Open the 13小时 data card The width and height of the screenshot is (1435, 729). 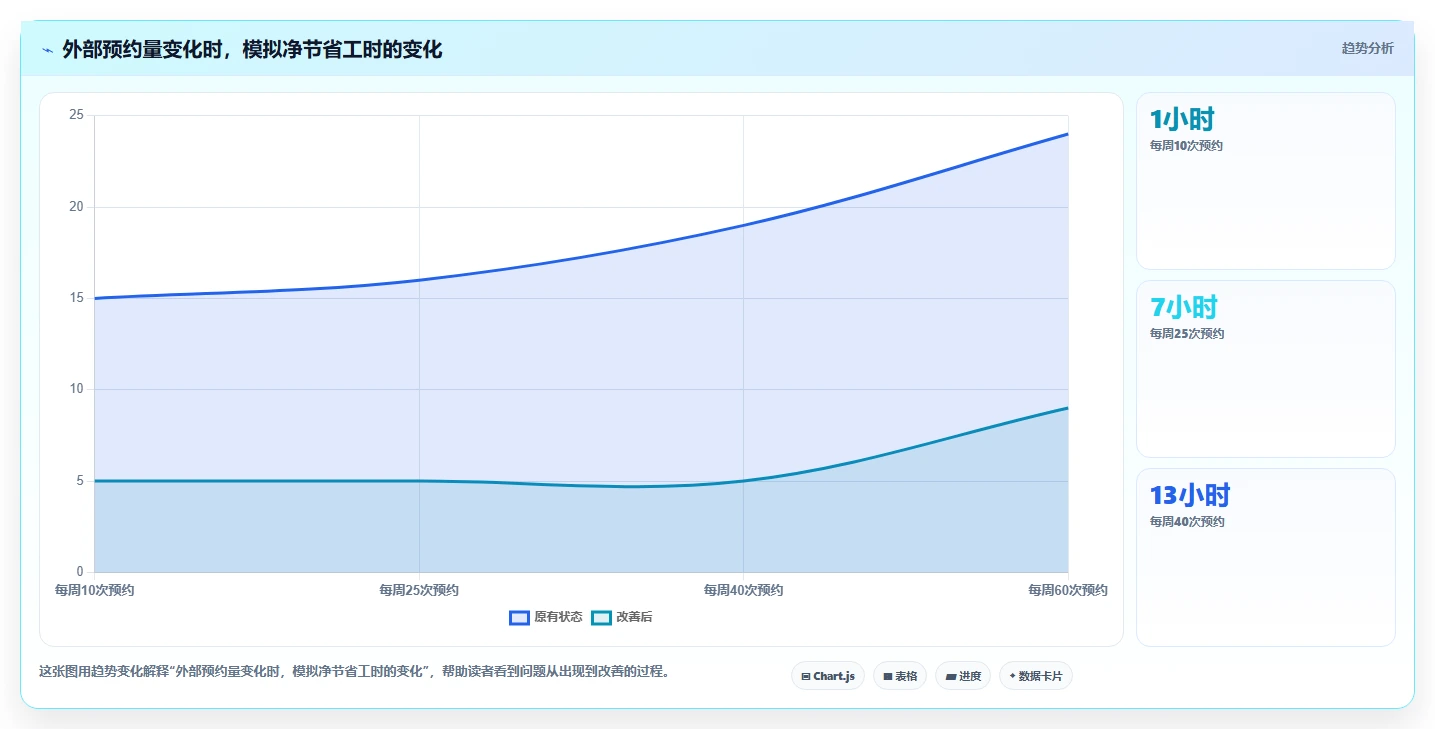(1265, 557)
